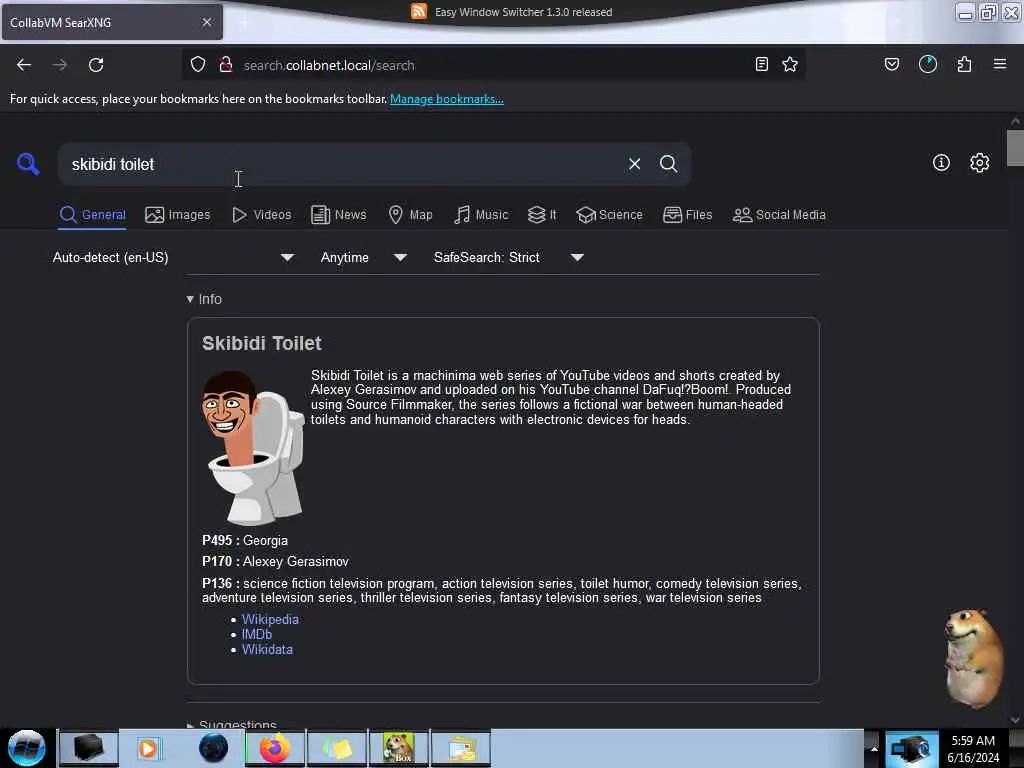Collapse the Info section
The width and height of the screenshot is (1024, 768).
tap(204, 299)
